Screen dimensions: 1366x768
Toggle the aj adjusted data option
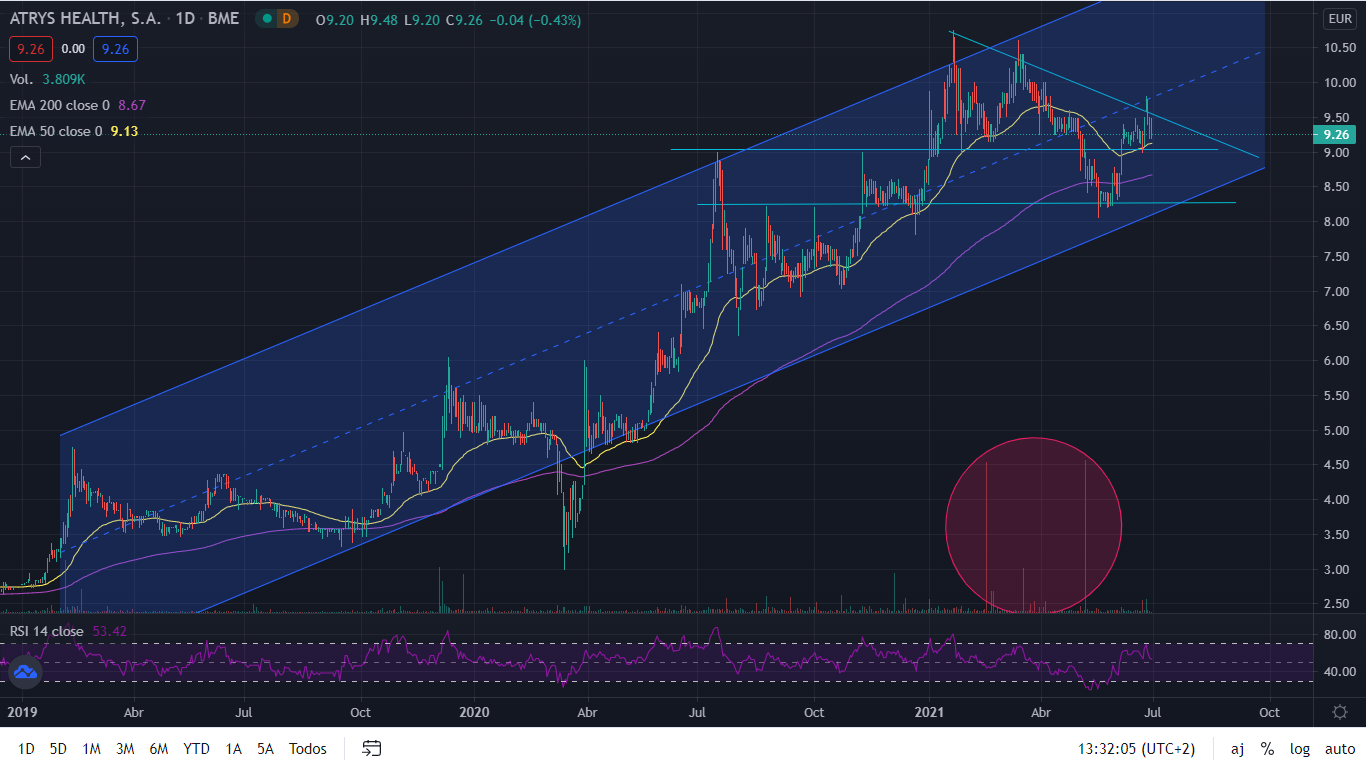tap(1237, 748)
